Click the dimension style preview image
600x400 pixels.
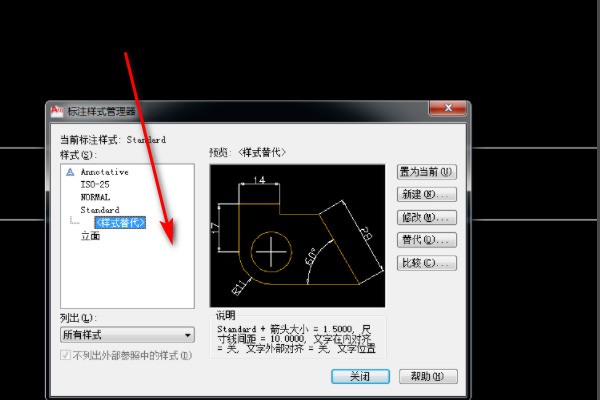click(x=297, y=236)
